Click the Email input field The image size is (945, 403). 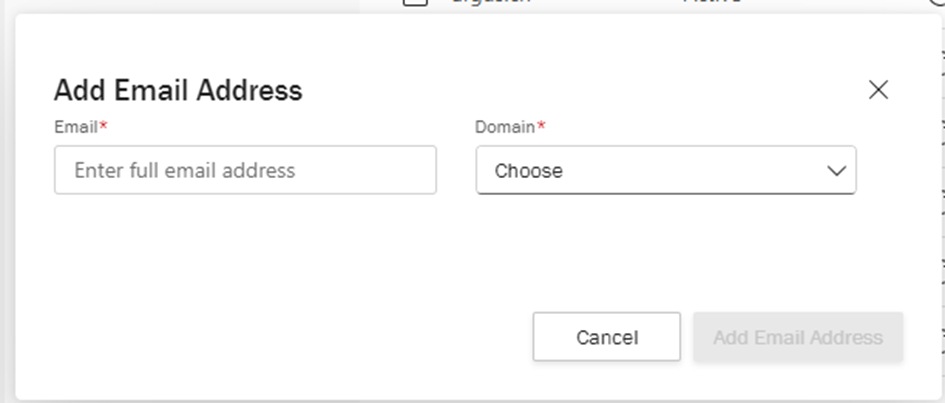pyautogui.click(x=245, y=170)
